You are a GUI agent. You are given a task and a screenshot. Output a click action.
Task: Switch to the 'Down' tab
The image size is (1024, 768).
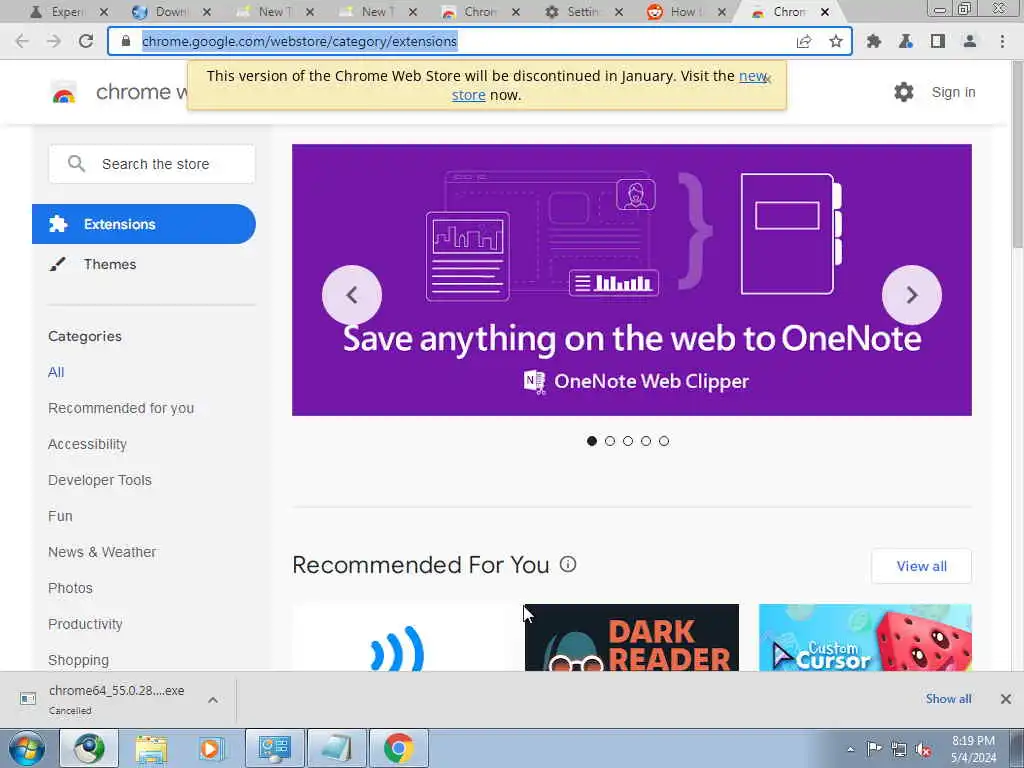click(171, 12)
